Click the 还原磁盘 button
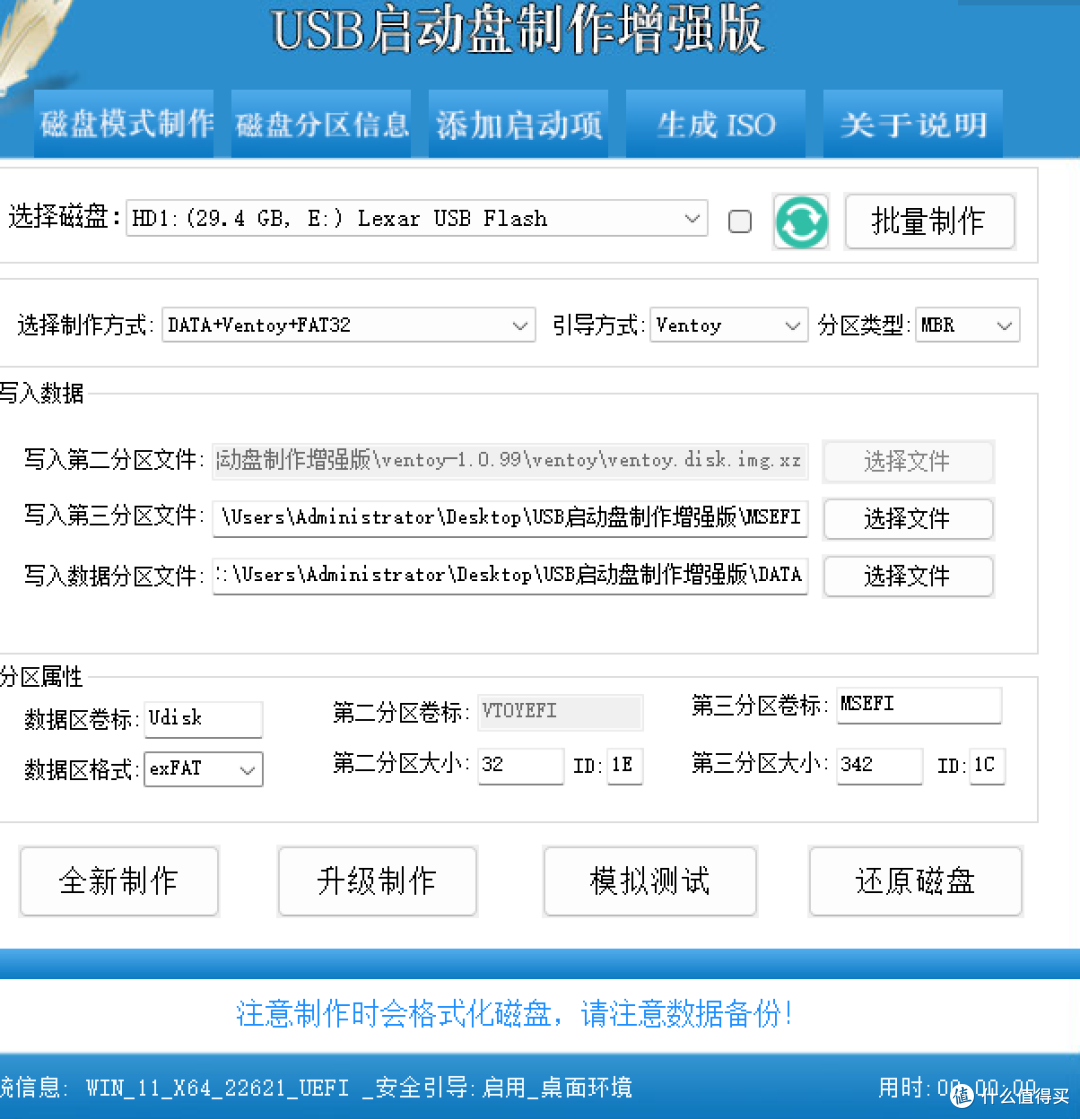 [916, 881]
